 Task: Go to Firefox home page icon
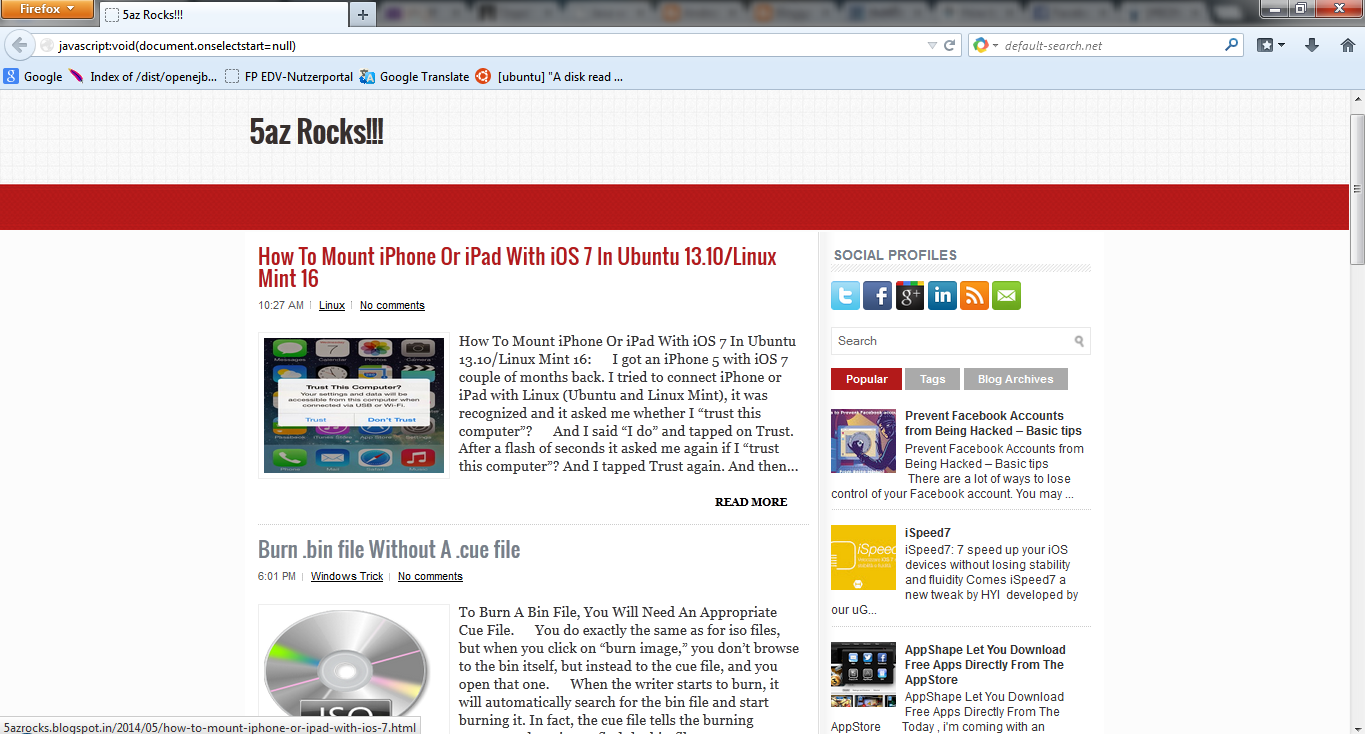[x=1347, y=45]
